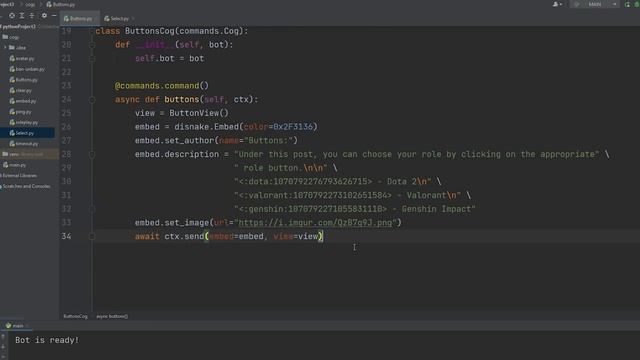
Task: Open embed.py in project tree
Action: tap(23, 101)
